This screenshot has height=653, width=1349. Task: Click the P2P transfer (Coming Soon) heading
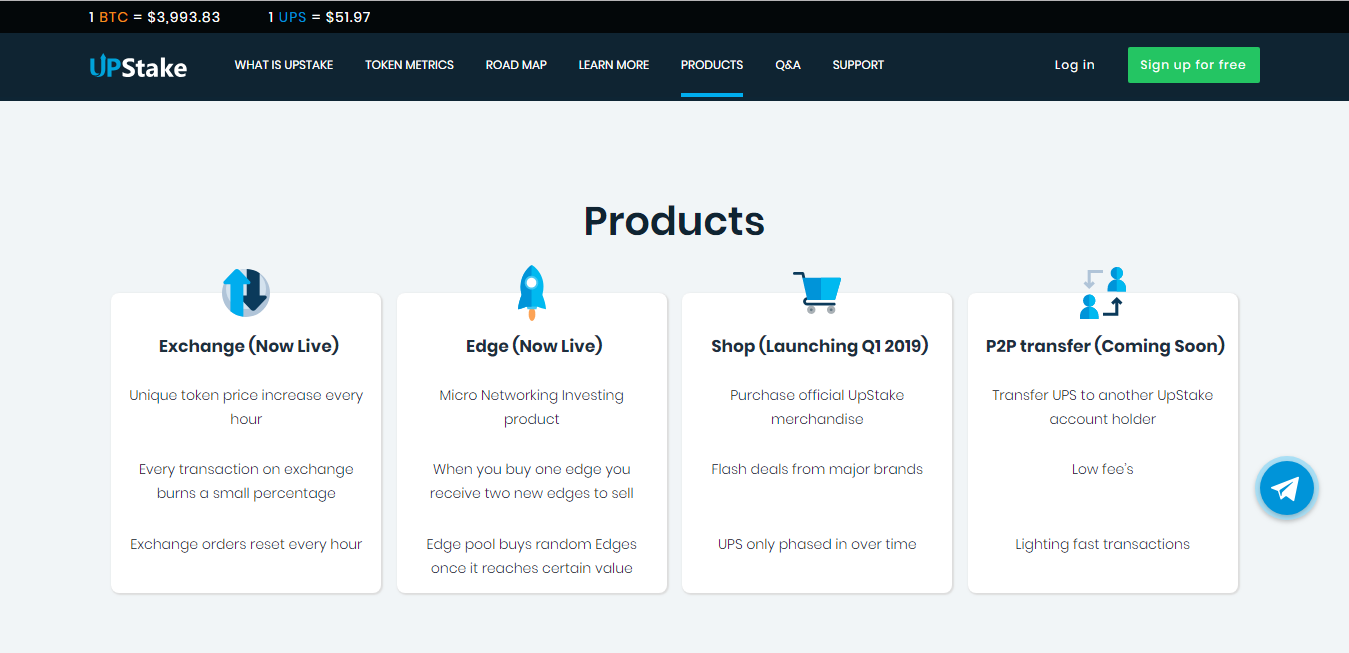pos(1105,346)
